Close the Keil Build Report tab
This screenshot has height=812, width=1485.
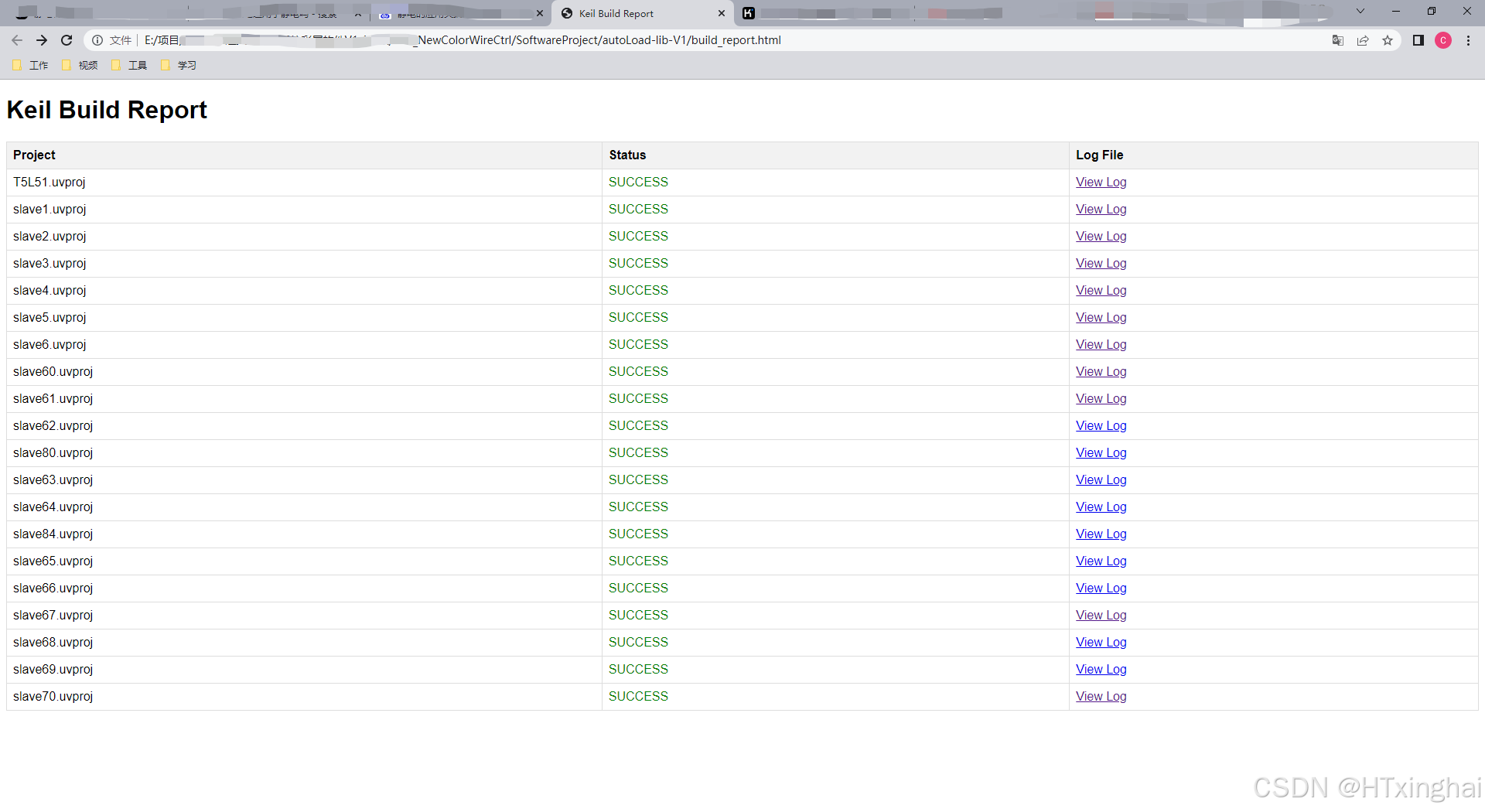pyautogui.click(x=722, y=13)
